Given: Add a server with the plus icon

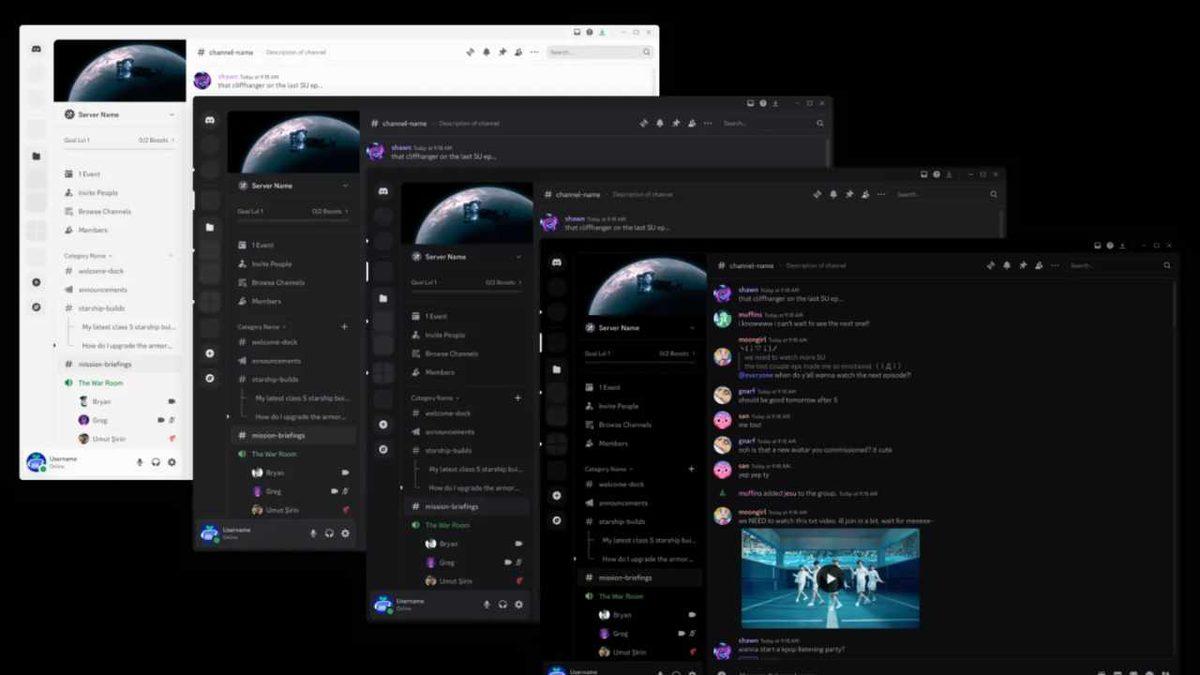Looking at the screenshot, I should coord(556,496).
